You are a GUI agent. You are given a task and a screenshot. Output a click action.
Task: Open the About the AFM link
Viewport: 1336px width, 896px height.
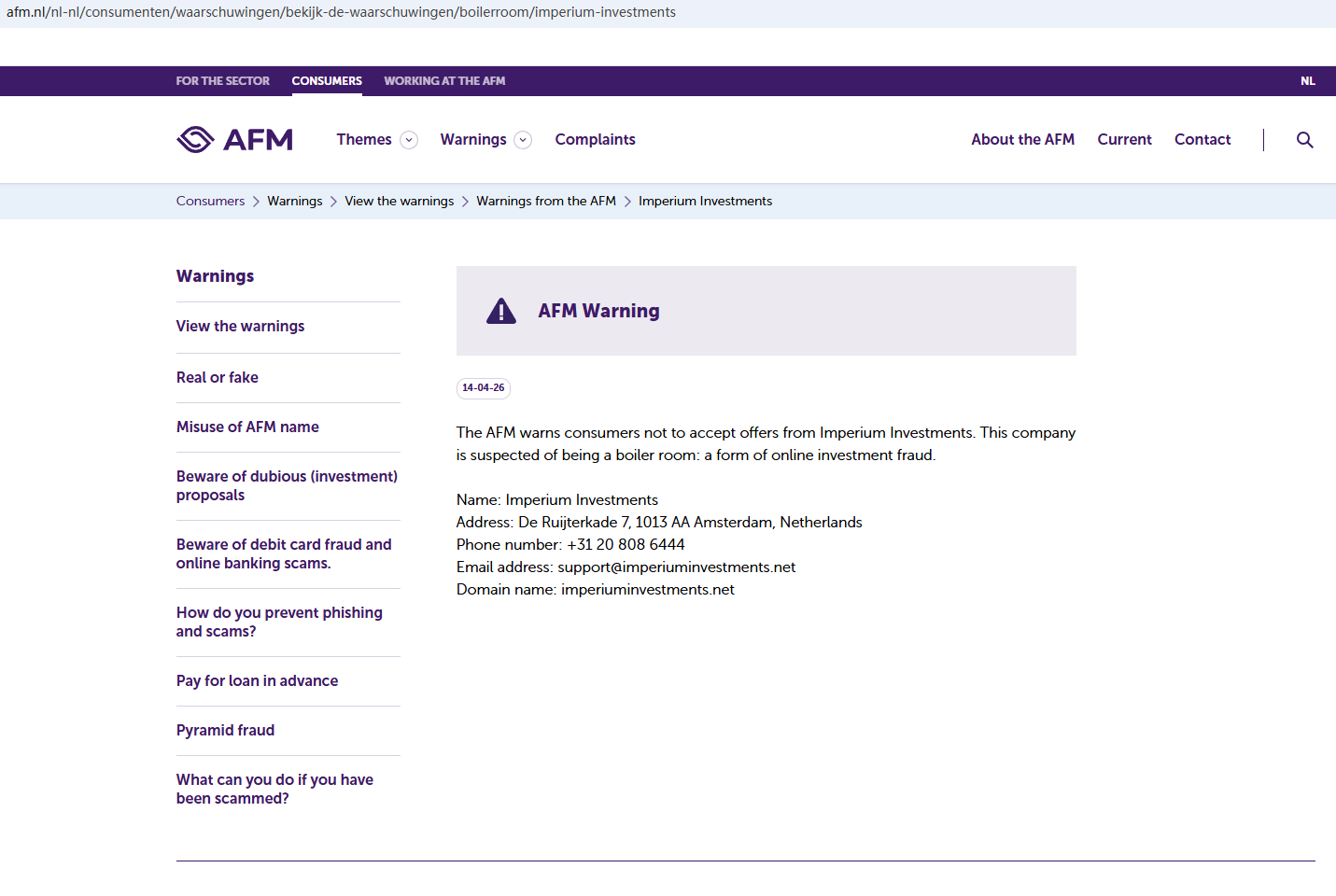tap(1022, 139)
